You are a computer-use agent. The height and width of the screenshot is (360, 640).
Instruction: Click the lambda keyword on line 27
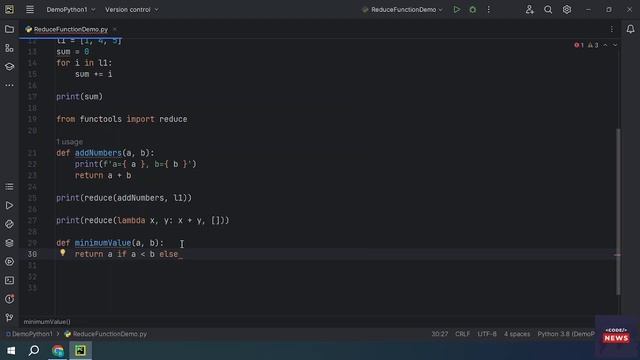(131, 220)
